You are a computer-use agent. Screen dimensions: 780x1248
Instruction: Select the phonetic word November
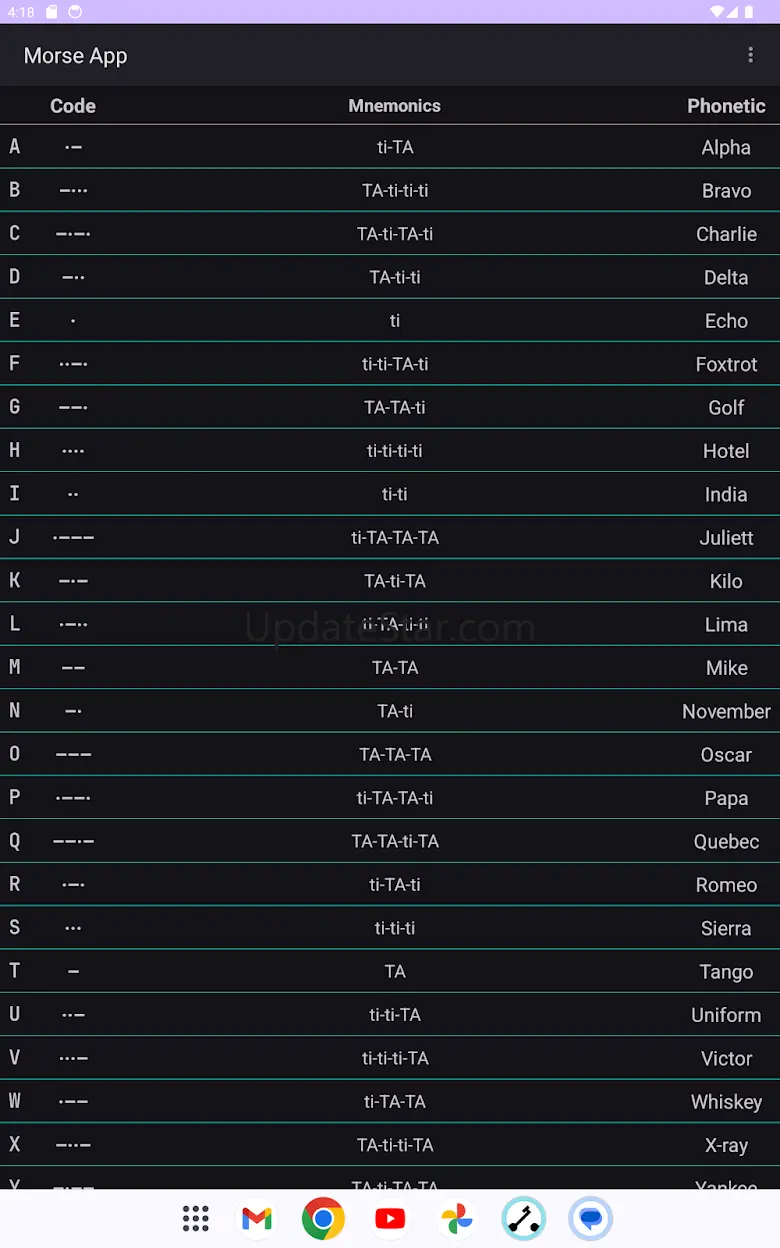[726, 711]
